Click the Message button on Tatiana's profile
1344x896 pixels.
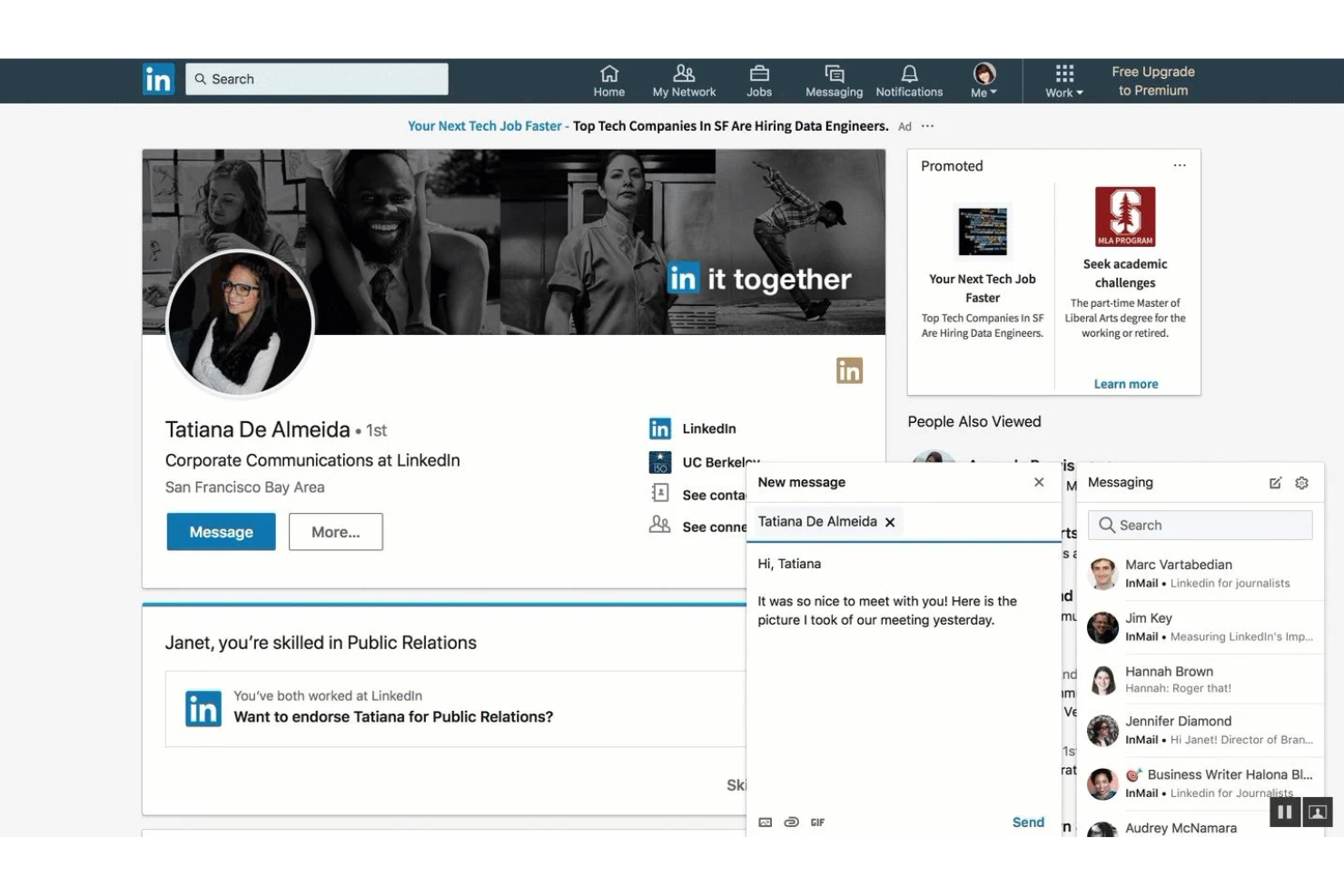[x=221, y=532]
